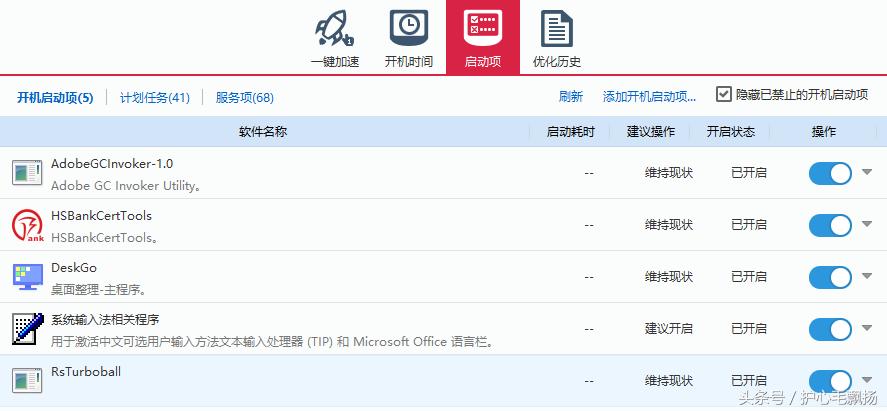887x411 pixels.
Task: Open 系统输入法相关程序 row dropdown arrow
Action: click(867, 328)
